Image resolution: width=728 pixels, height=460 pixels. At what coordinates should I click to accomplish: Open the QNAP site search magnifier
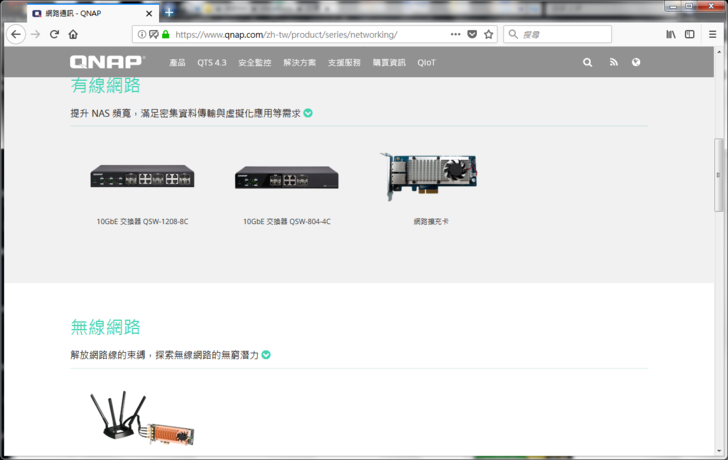587,62
